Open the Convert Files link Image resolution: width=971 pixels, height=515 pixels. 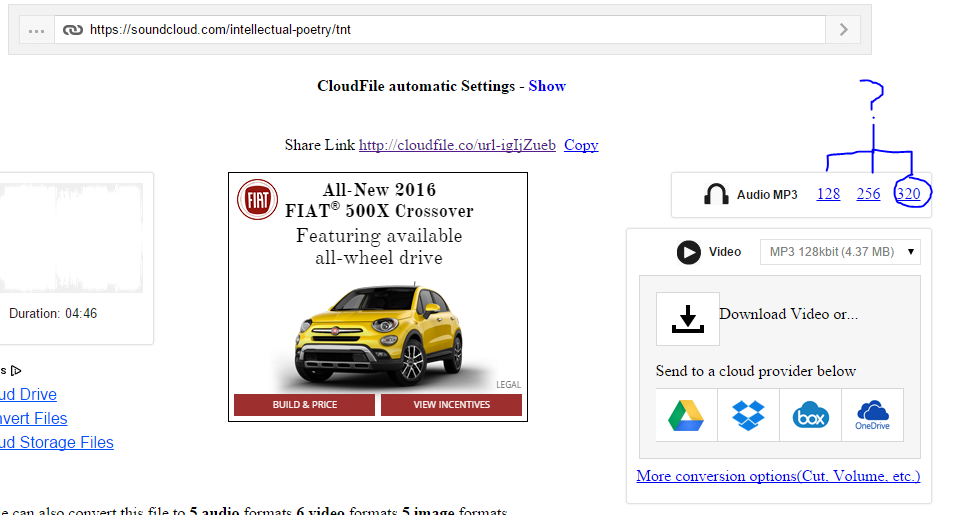point(33,418)
